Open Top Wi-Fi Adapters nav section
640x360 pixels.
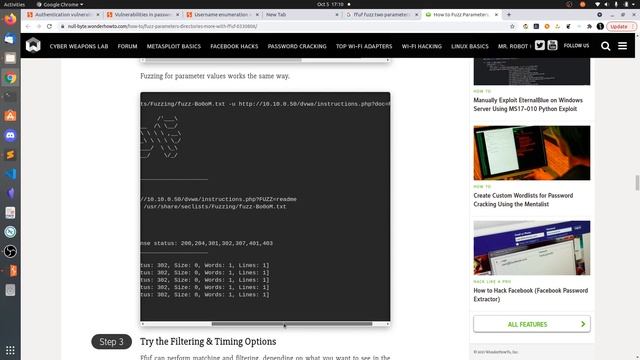(364, 46)
